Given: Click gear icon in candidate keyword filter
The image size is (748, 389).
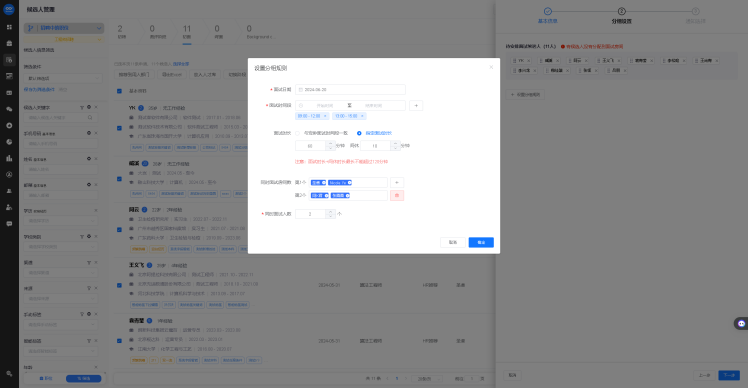Looking at the screenshot, I should click(x=89, y=107).
